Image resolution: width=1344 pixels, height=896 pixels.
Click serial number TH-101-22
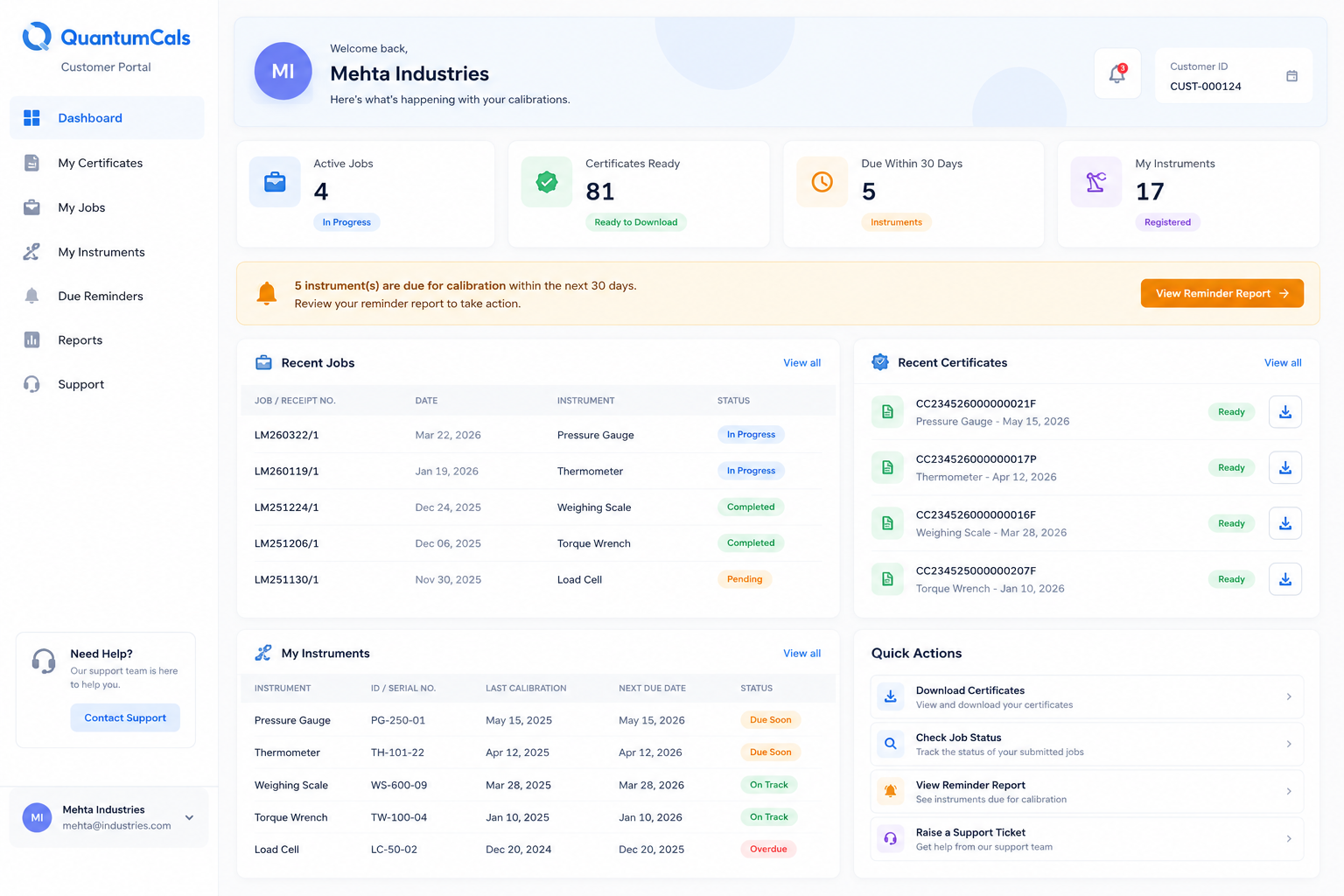(x=397, y=752)
